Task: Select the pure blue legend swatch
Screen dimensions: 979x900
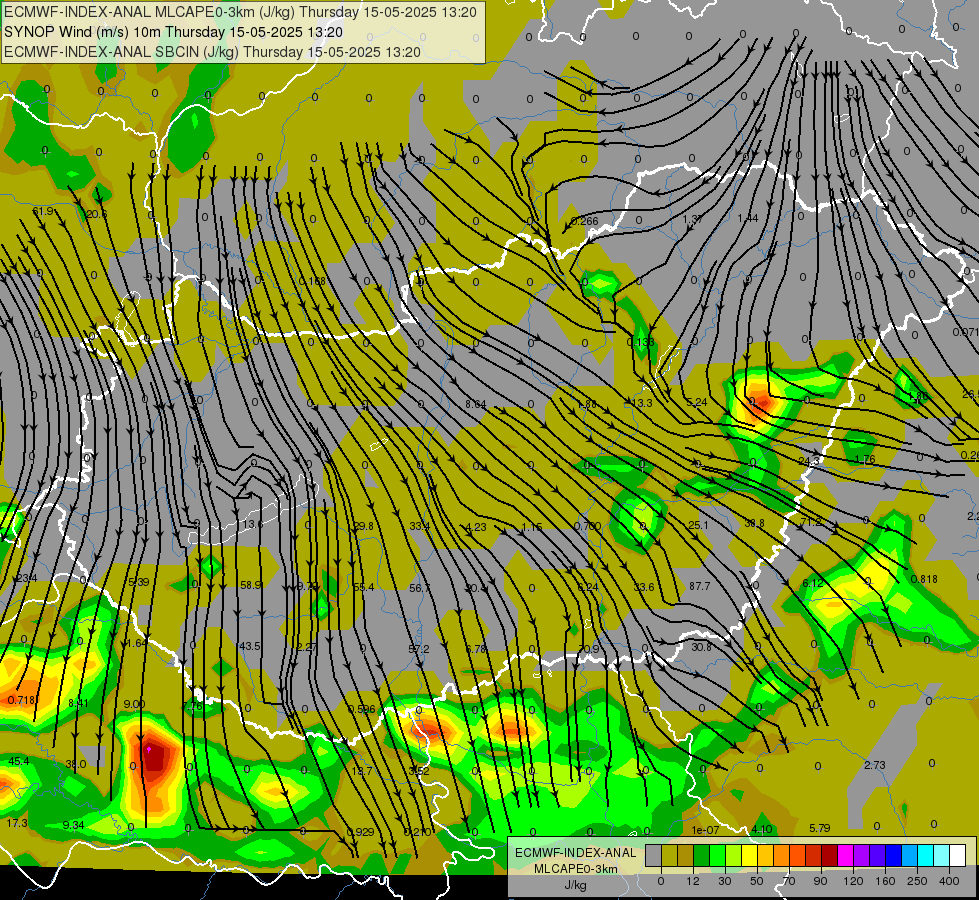Action: click(893, 855)
